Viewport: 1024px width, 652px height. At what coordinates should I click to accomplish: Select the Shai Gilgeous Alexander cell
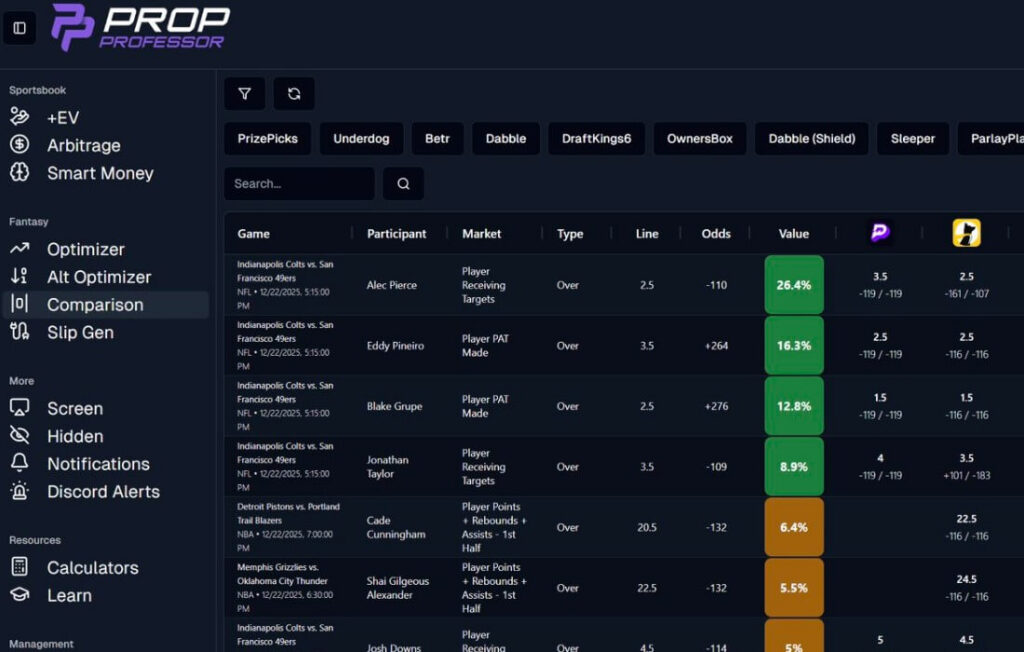click(398, 588)
